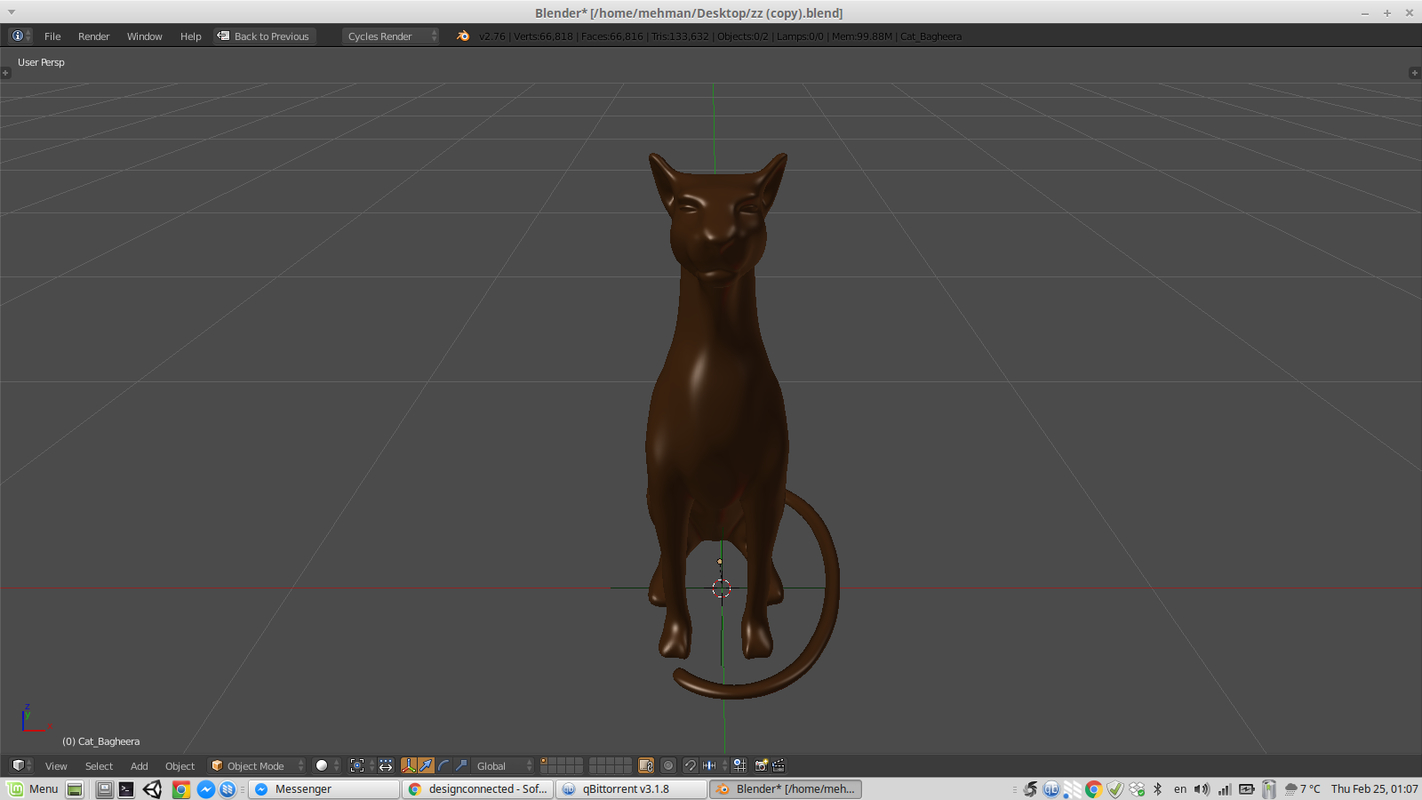Select the Rotate manipulator icon
This screenshot has height=800, width=1422.
tap(444, 766)
